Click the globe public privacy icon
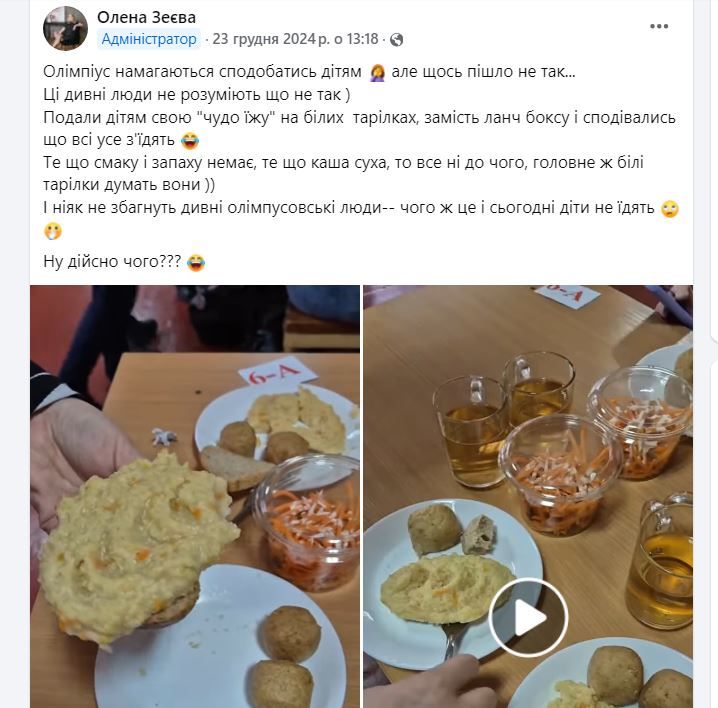 397,40
